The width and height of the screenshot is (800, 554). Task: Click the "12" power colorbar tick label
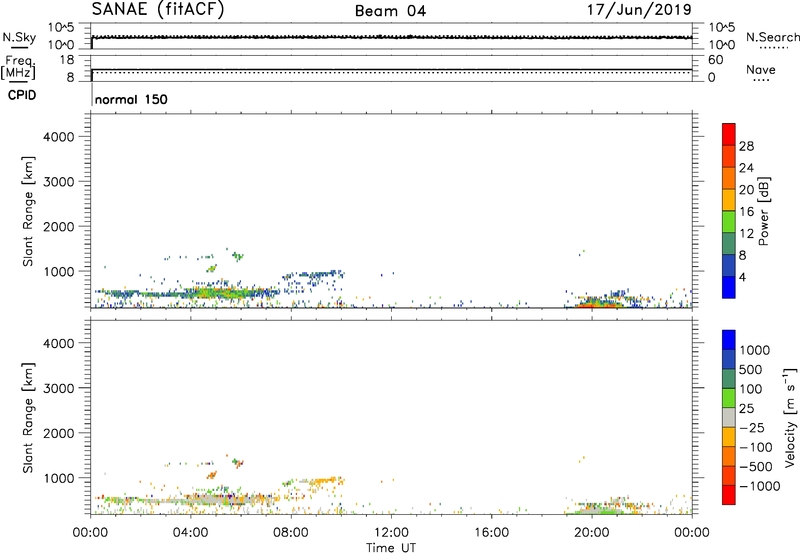coord(746,234)
